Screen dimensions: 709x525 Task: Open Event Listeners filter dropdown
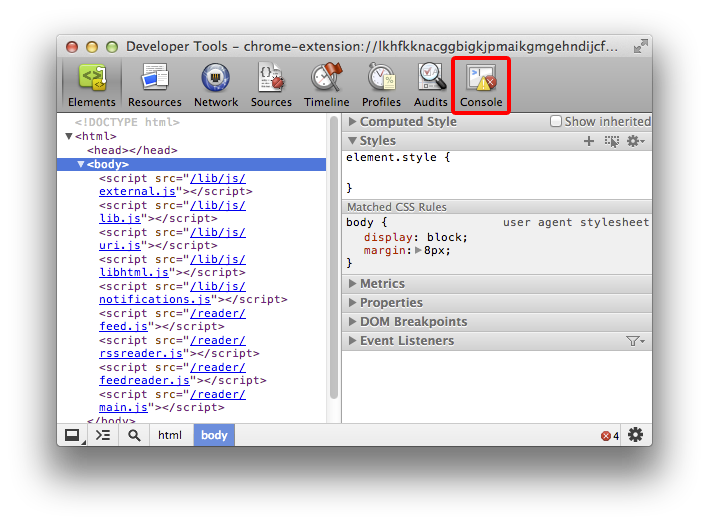tap(635, 341)
